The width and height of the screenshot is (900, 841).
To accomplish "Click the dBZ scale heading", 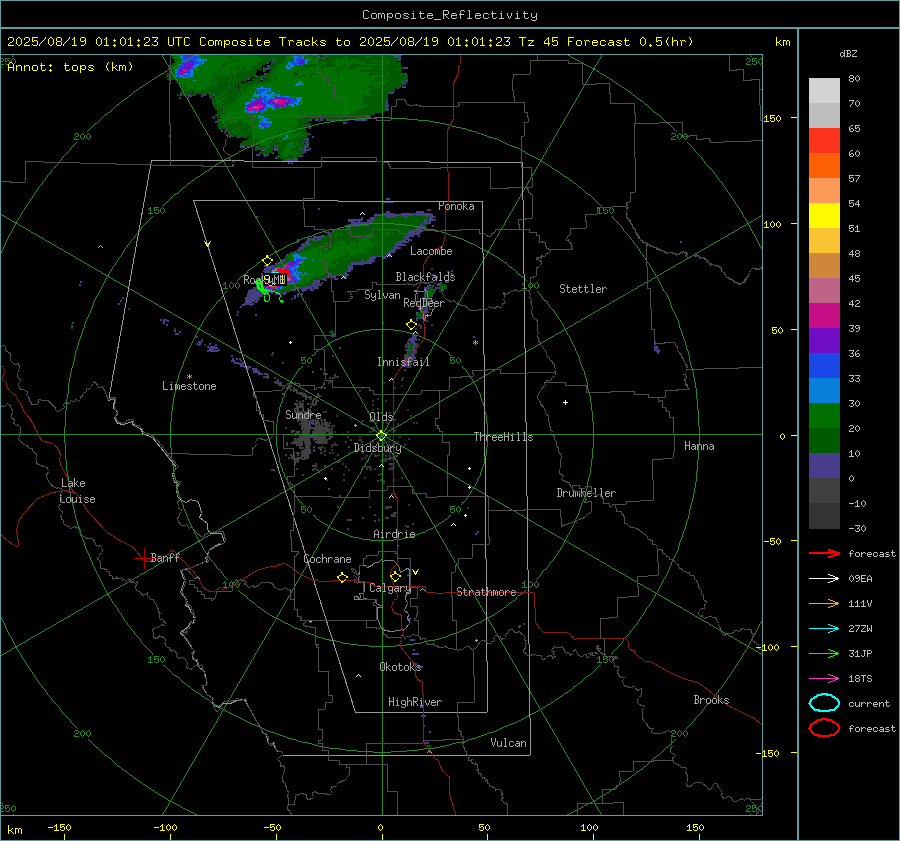I will pyautogui.click(x=848, y=53).
